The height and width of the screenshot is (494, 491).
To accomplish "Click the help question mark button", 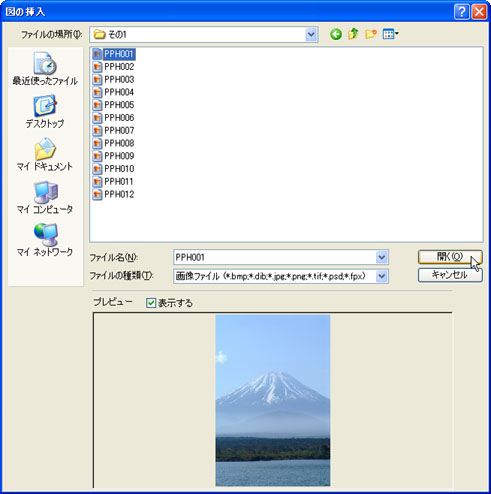I will pos(462,12).
